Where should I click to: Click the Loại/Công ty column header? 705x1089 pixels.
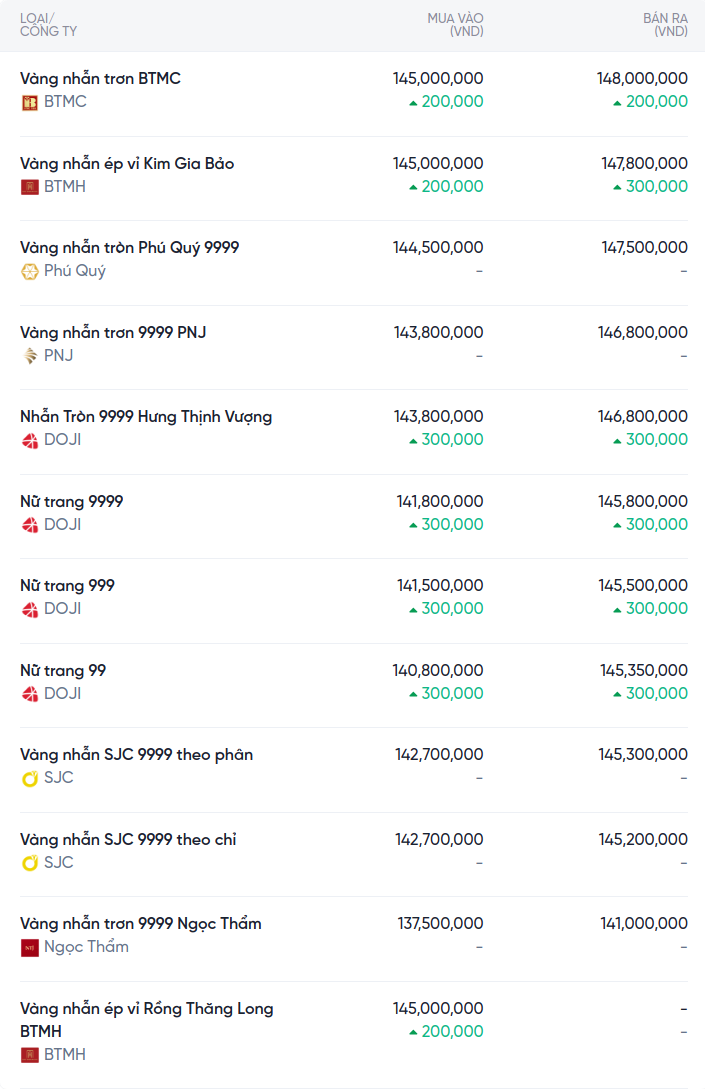[x=48, y=25]
